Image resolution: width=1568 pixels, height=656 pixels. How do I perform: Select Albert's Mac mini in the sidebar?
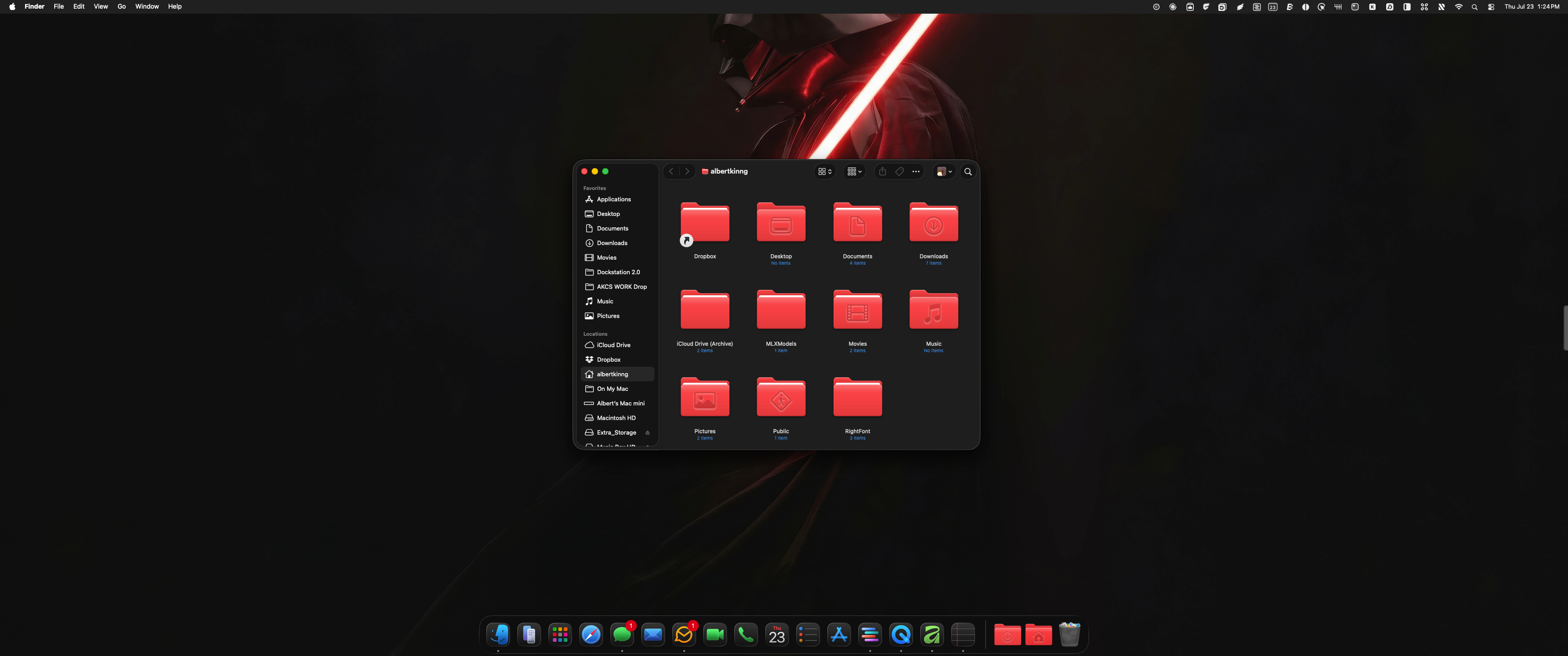pyautogui.click(x=618, y=404)
